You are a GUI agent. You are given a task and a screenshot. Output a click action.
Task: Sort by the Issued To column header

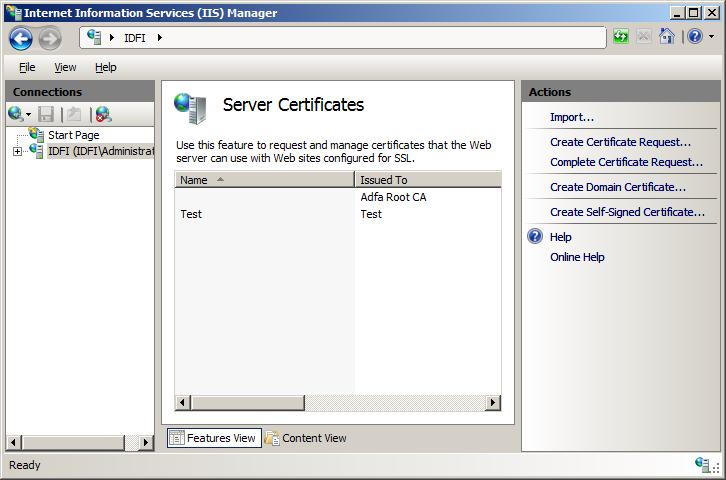pos(428,180)
